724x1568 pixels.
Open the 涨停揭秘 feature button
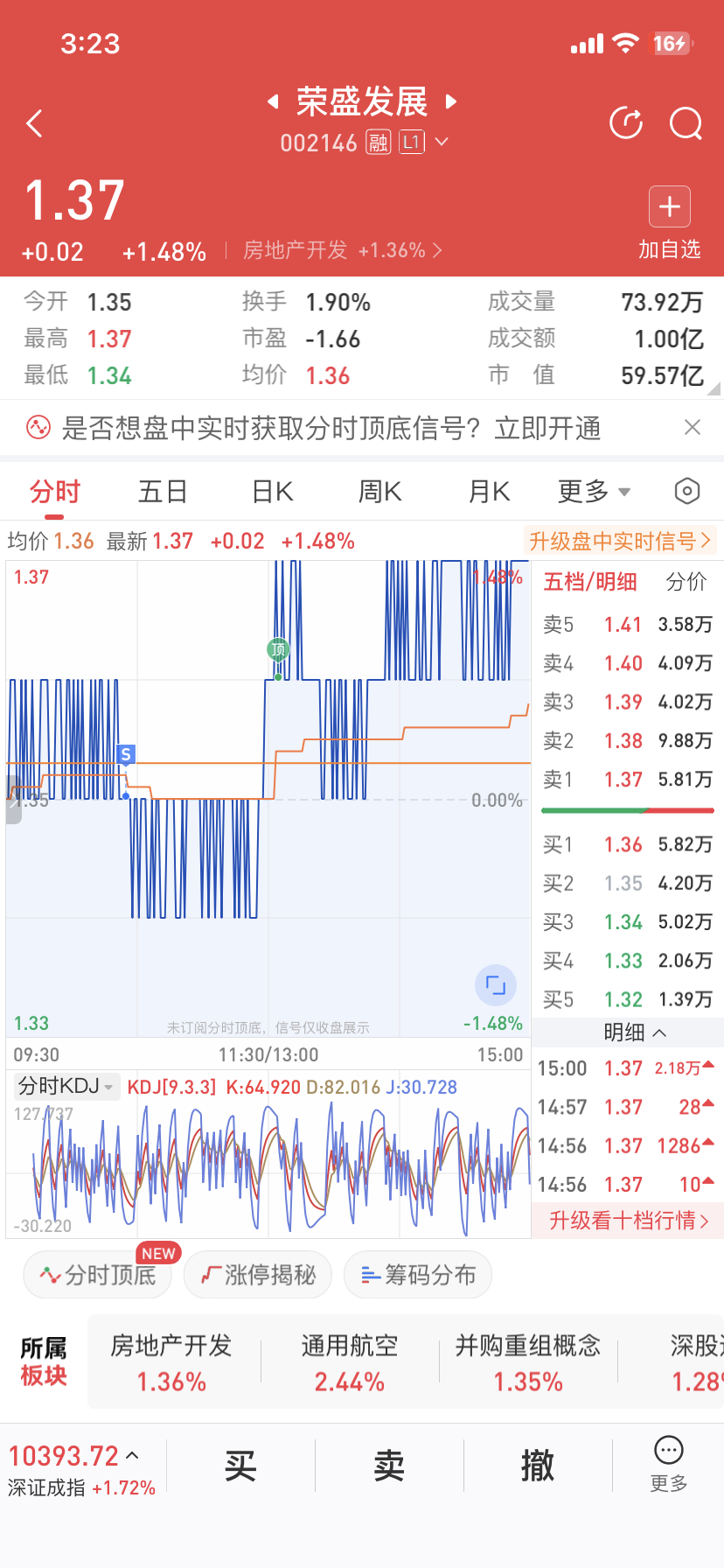pos(258,1275)
